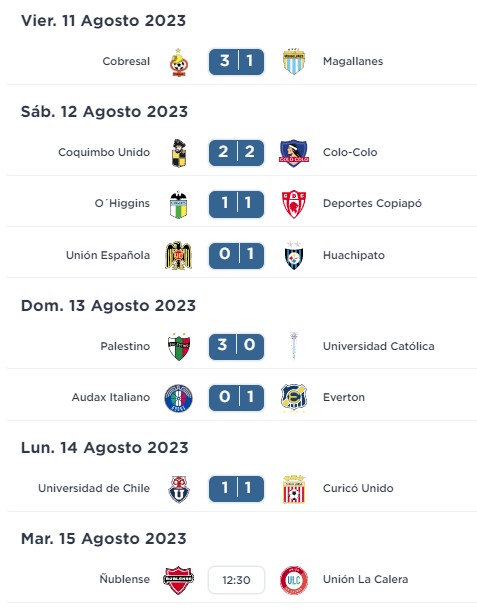Click the Magallanes team crest
The width and height of the screenshot is (477, 615).
(x=294, y=62)
